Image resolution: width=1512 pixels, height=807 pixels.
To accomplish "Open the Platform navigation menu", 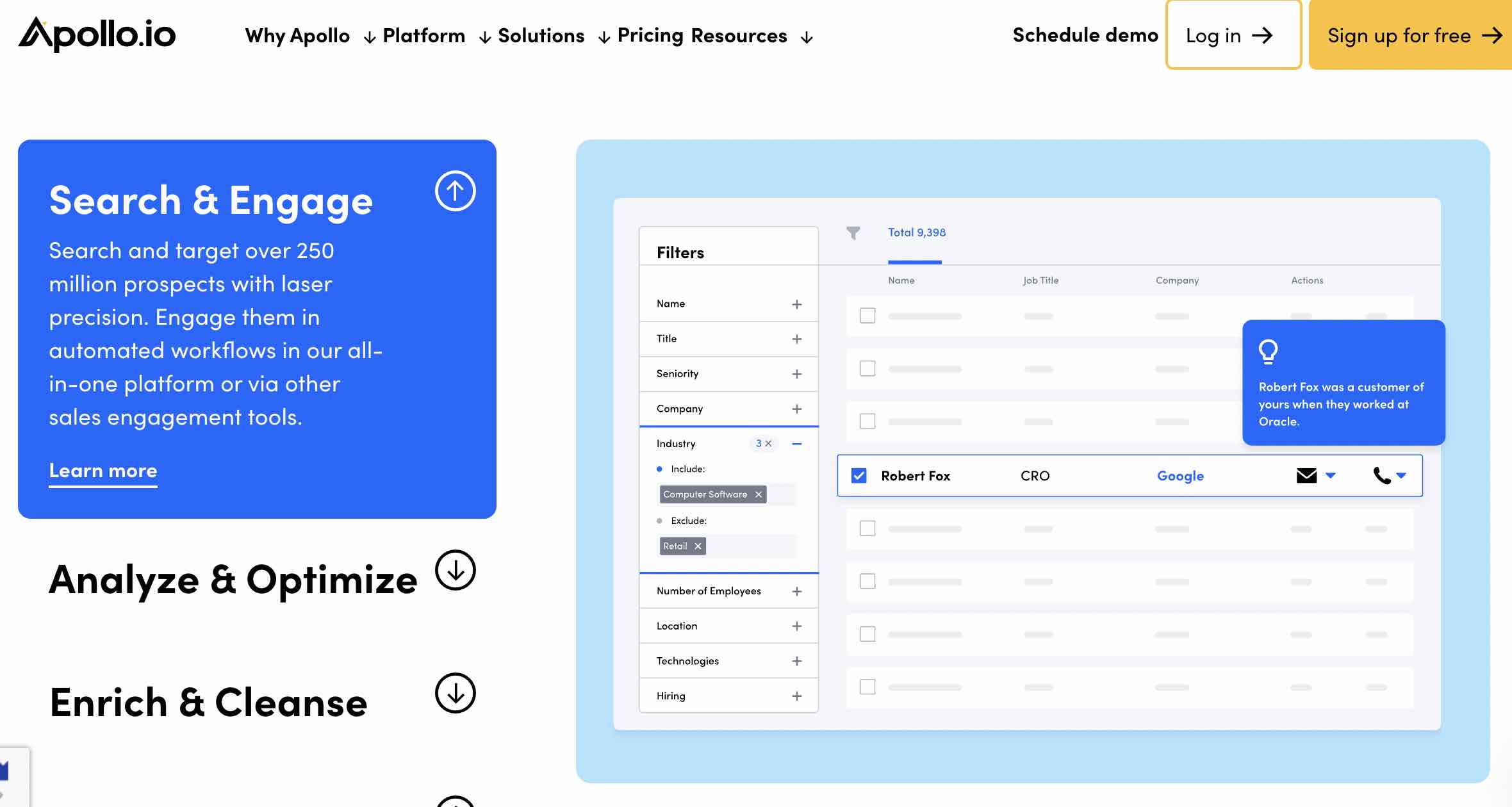I will click(x=423, y=36).
